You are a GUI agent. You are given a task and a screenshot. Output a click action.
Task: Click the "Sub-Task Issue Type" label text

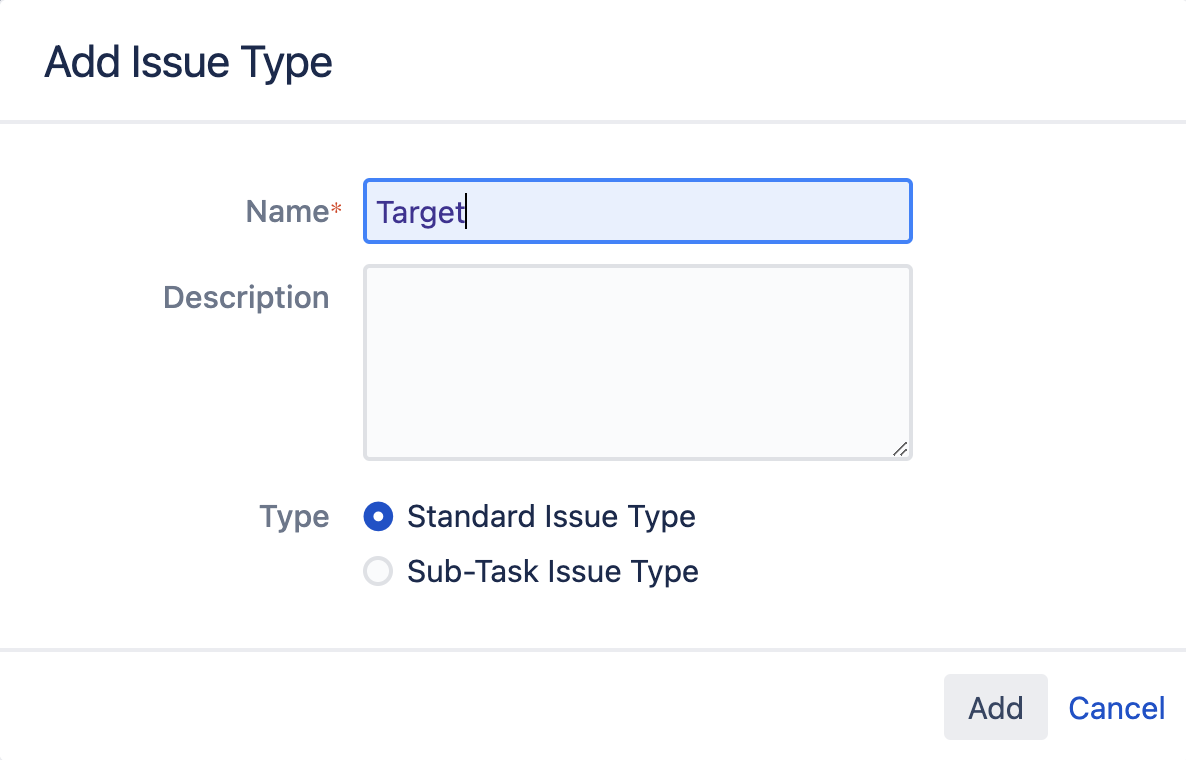click(x=552, y=572)
